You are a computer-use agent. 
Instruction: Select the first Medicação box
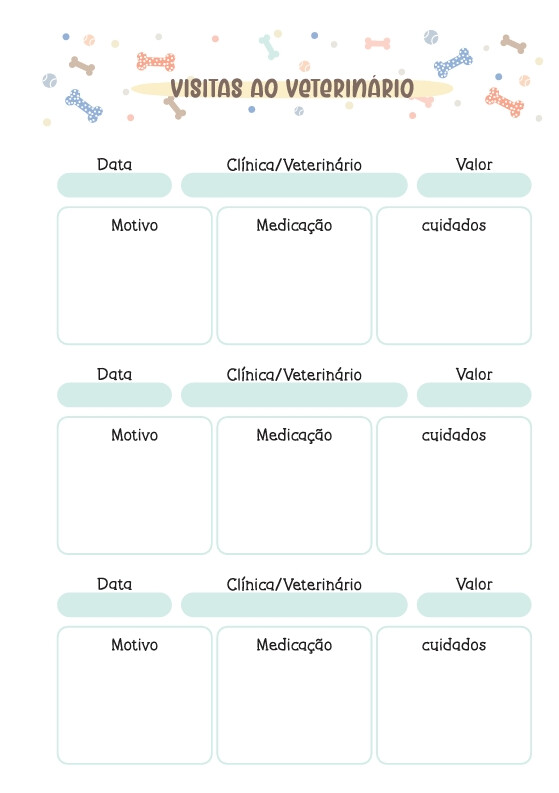pyautogui.click(x=294, y=276)
